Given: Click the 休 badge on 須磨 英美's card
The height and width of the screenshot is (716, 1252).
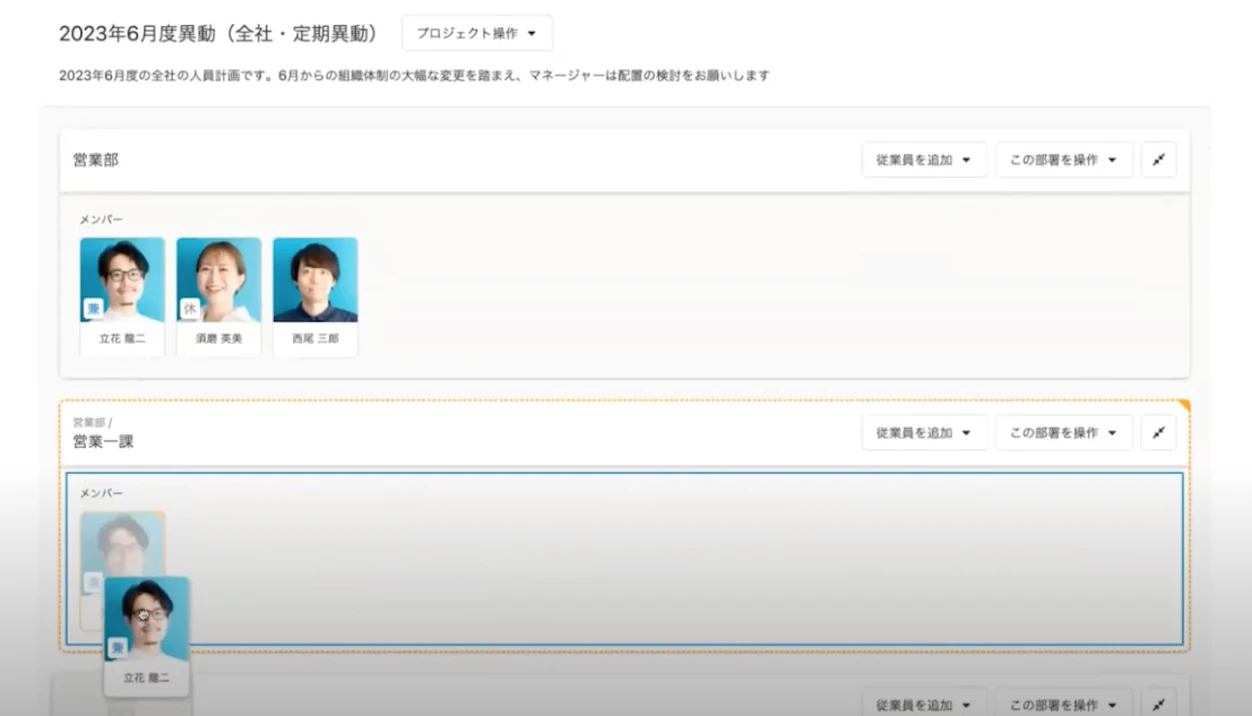Looking at the screenshot, I should (x=190, y=310).
